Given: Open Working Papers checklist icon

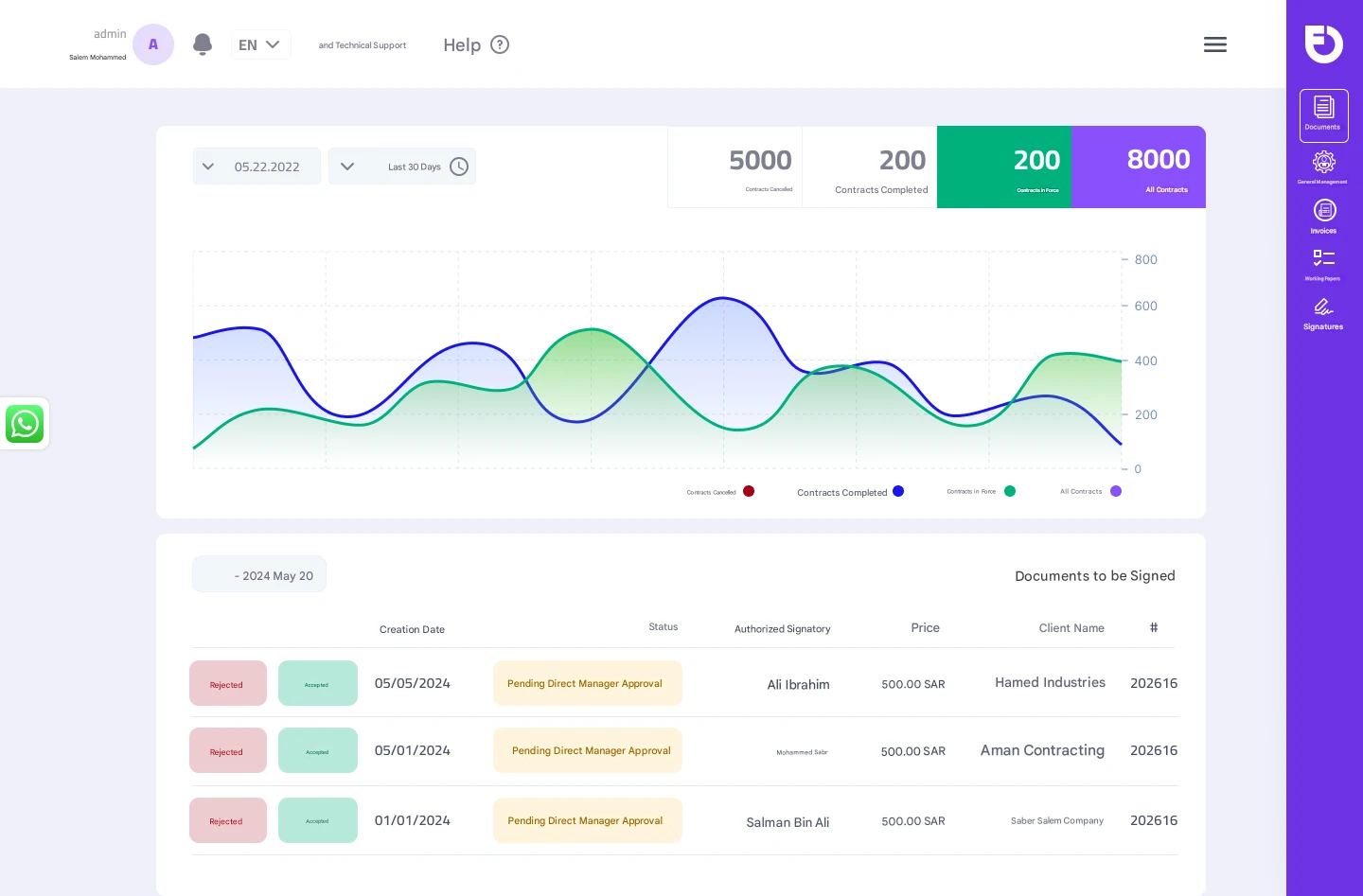Looking at the screenshot, I should click(1323, 261).
